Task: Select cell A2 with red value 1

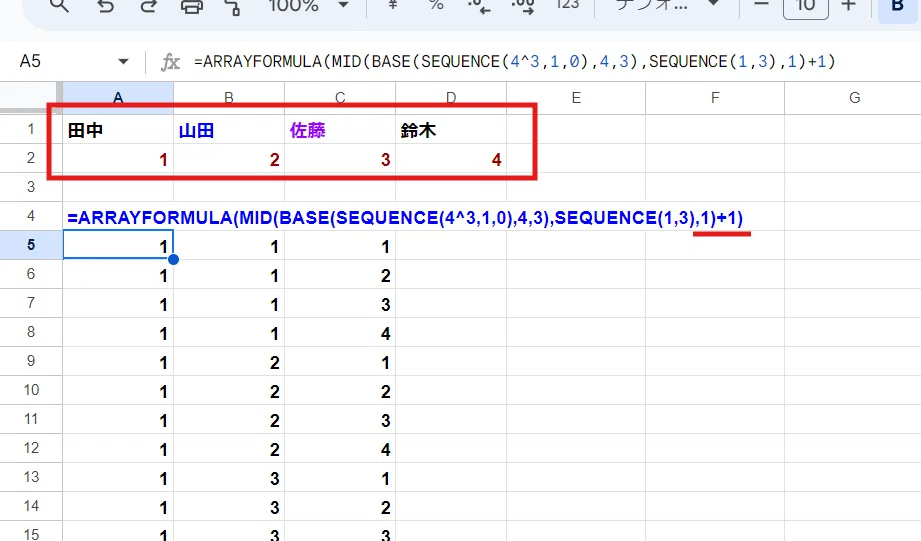Action: point(118,159)
